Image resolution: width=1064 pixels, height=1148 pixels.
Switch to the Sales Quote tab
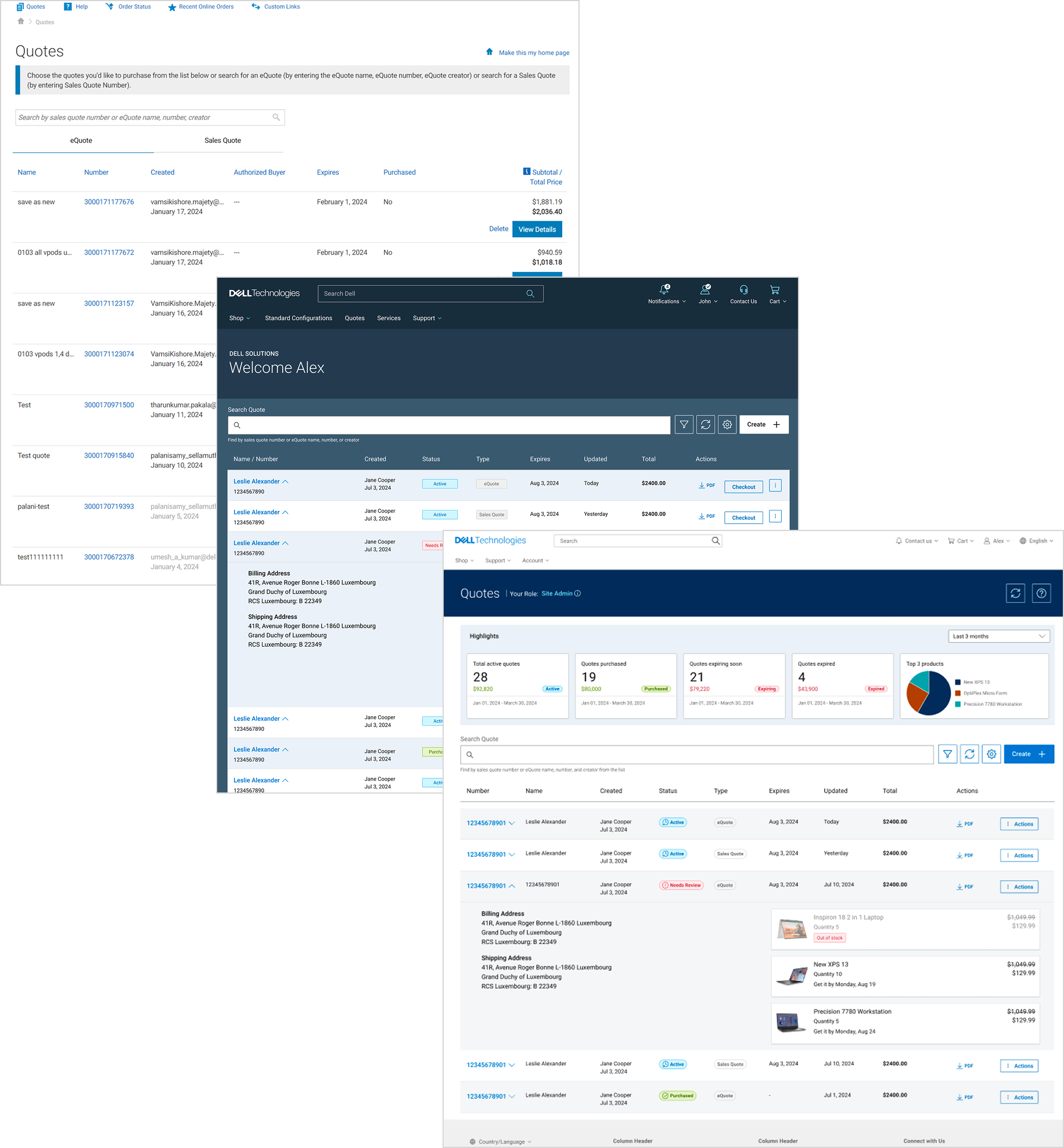[x=222, y=141]
